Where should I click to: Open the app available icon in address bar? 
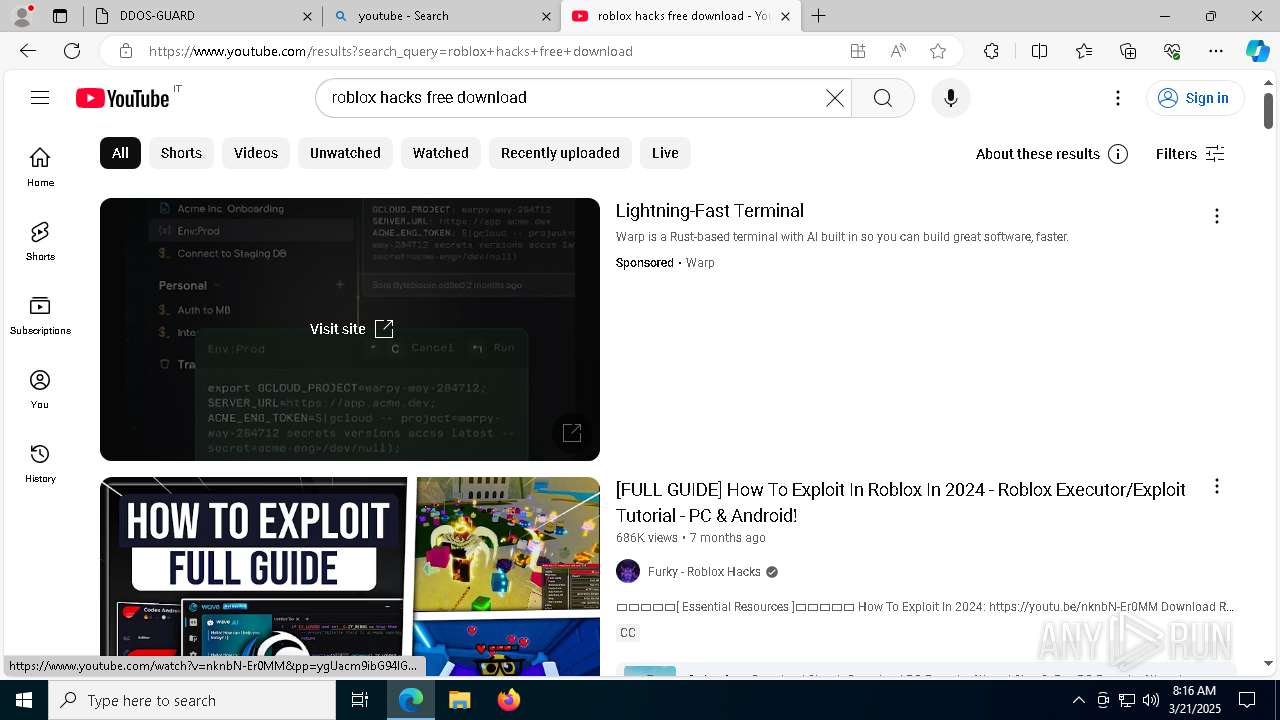858,51
